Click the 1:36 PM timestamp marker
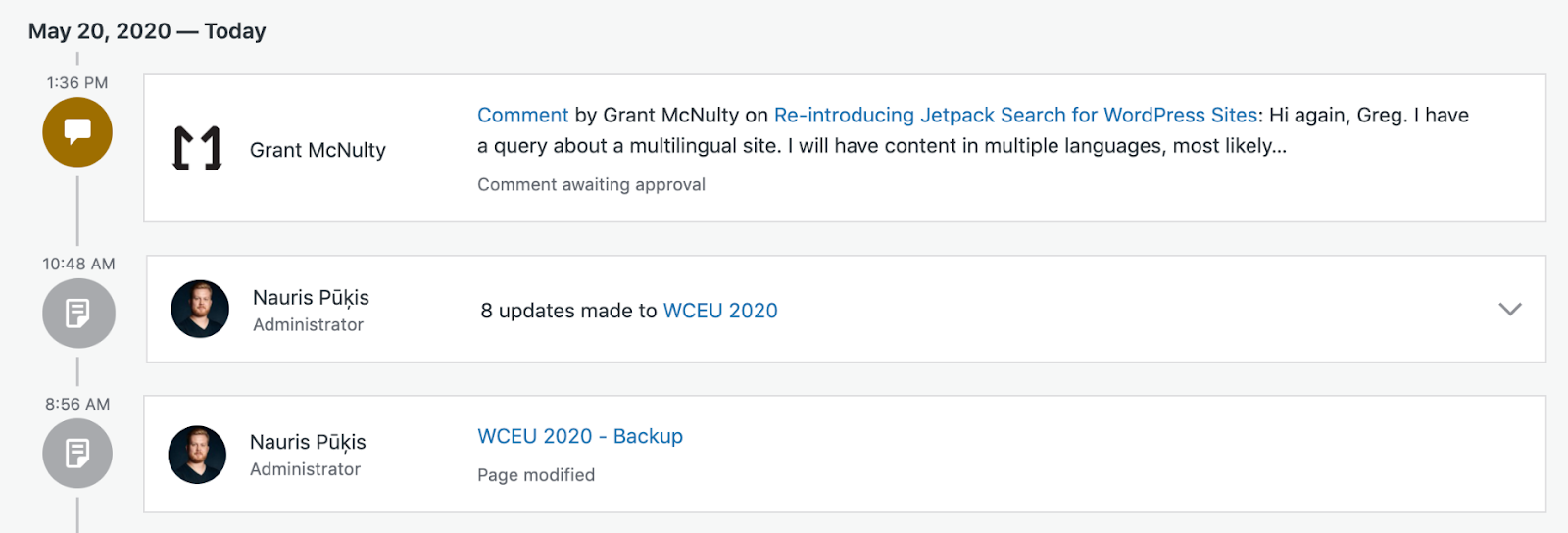 (x=77, y=83)
